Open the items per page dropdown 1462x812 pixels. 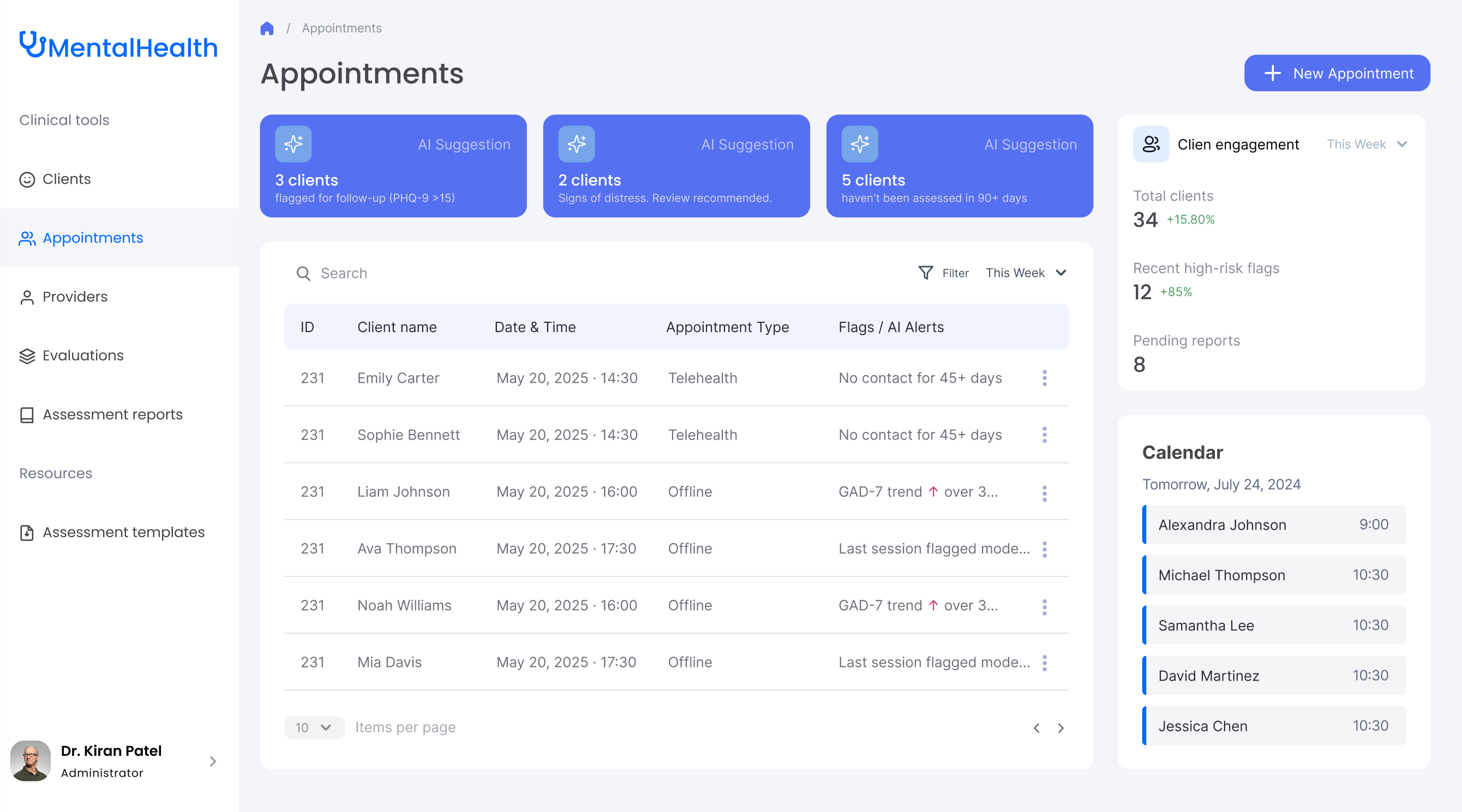pyautogui.click(x=314, y=727)
